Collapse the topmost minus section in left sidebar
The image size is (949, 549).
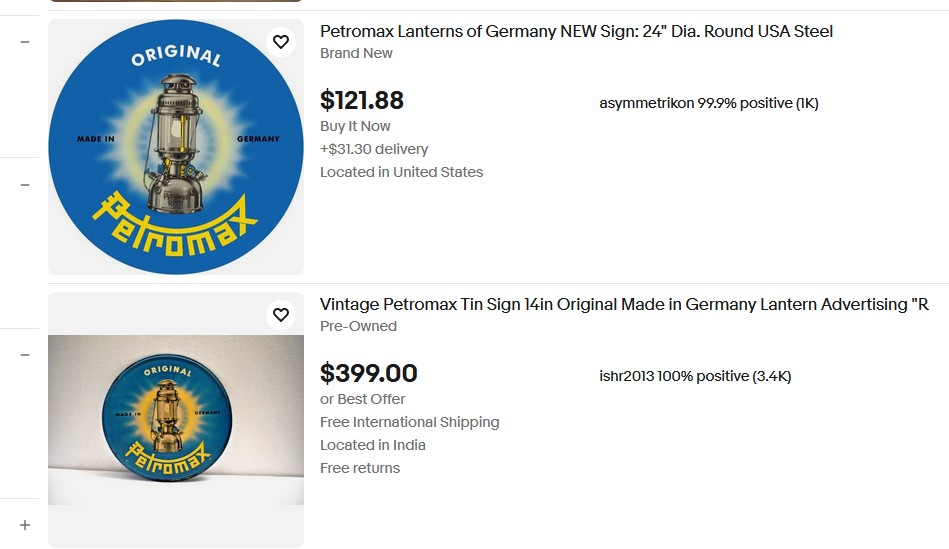click(x=25, y=42)
